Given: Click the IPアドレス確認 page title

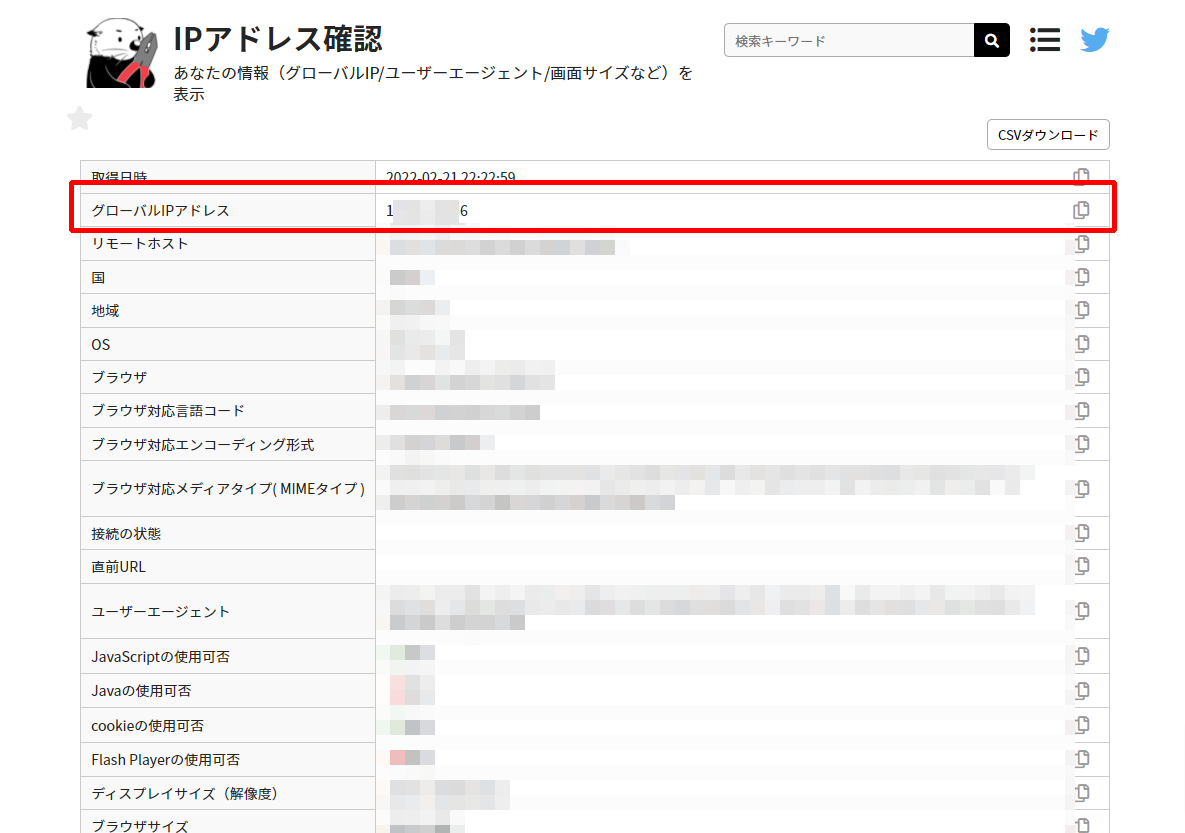Looking at the screenshot, I should click(x=277, y=39).
